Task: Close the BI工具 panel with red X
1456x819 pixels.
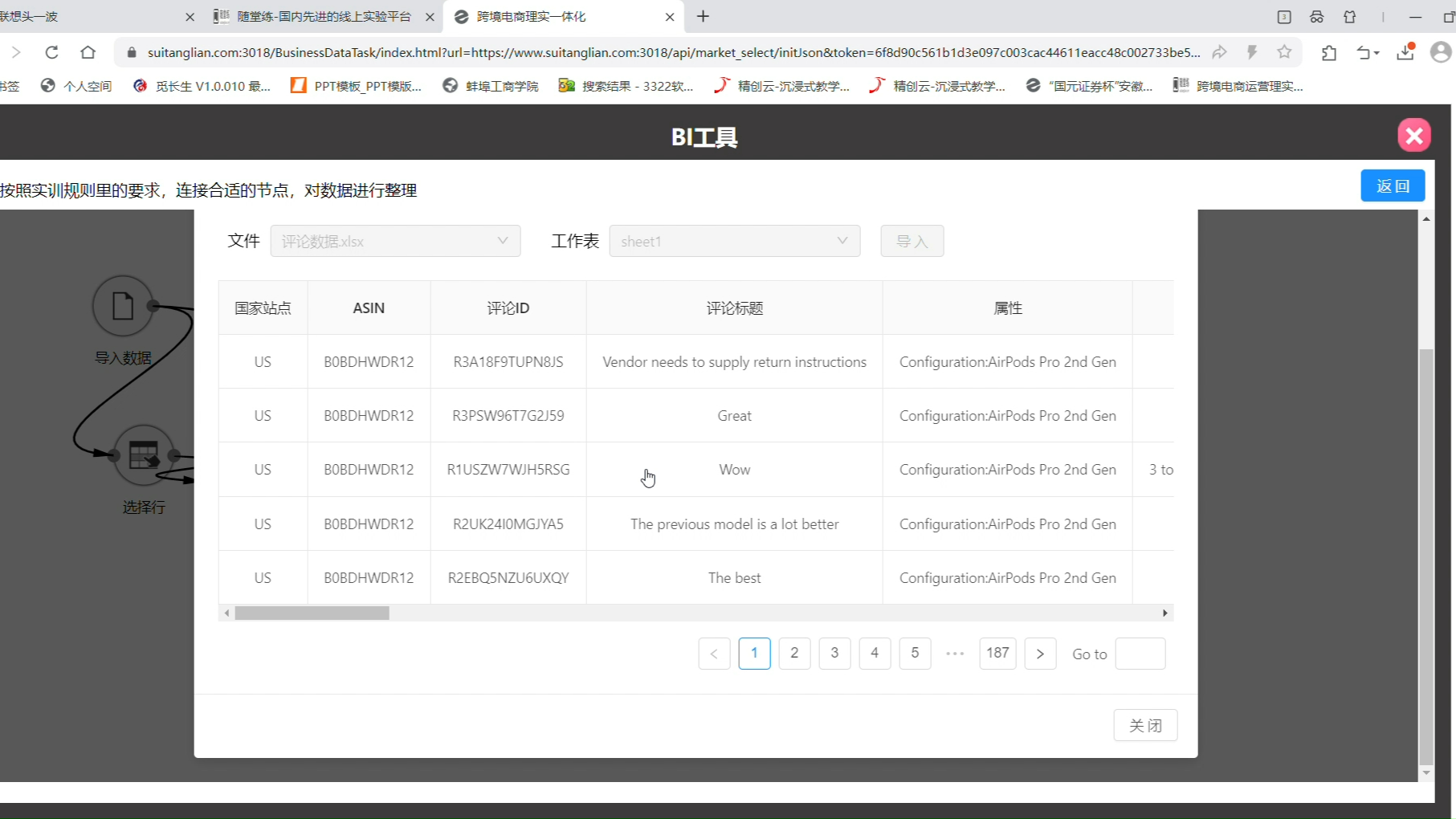Action: click(1414, 135)
